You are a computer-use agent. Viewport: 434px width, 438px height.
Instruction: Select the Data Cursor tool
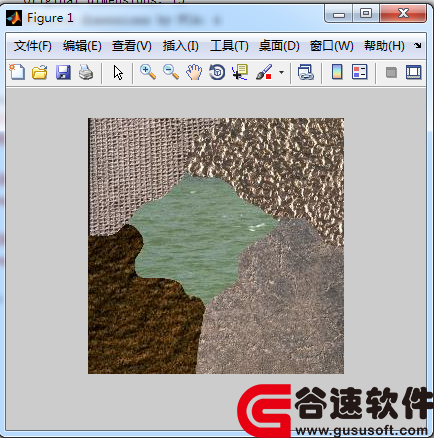(x=240, y=72)
